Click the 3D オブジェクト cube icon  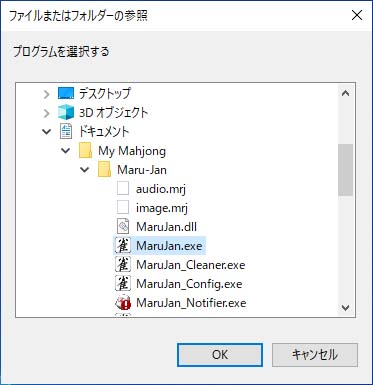tap(66, 113)
